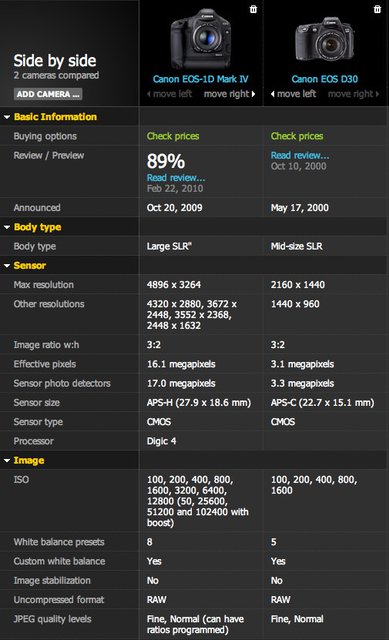Remove Canon EOS D30 with trash icon
Image resolution: width=389 pixels, height=640 pixels.
coord(378,9)
